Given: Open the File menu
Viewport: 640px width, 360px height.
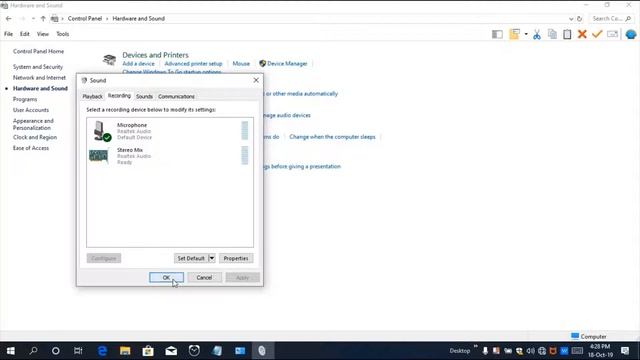Looking at the screenshot, I should (x=9, y=34).
